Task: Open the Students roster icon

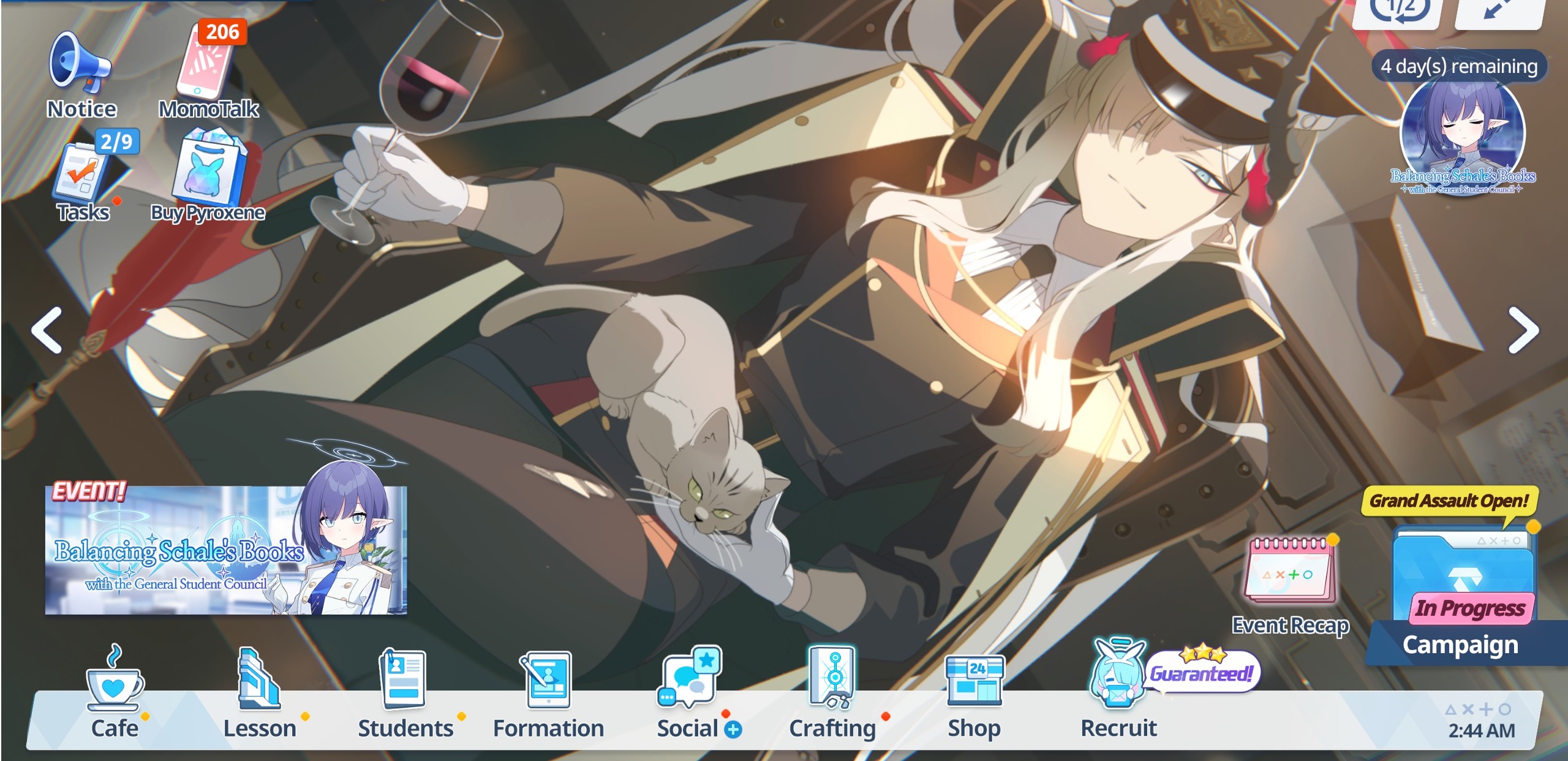Action: coord(403,679)
